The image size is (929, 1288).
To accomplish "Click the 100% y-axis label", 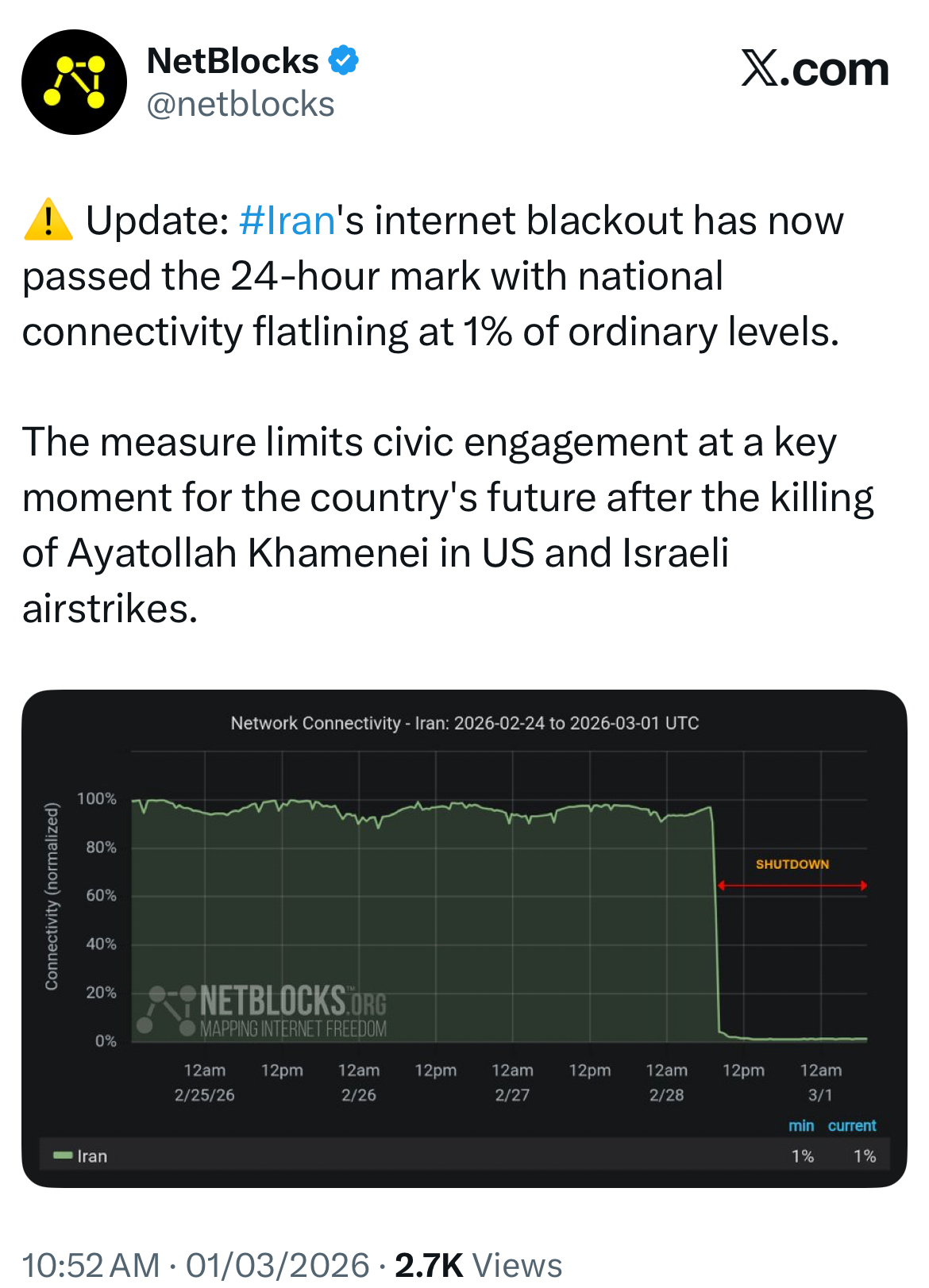I will pyautogui.click(x=97, y=798).
